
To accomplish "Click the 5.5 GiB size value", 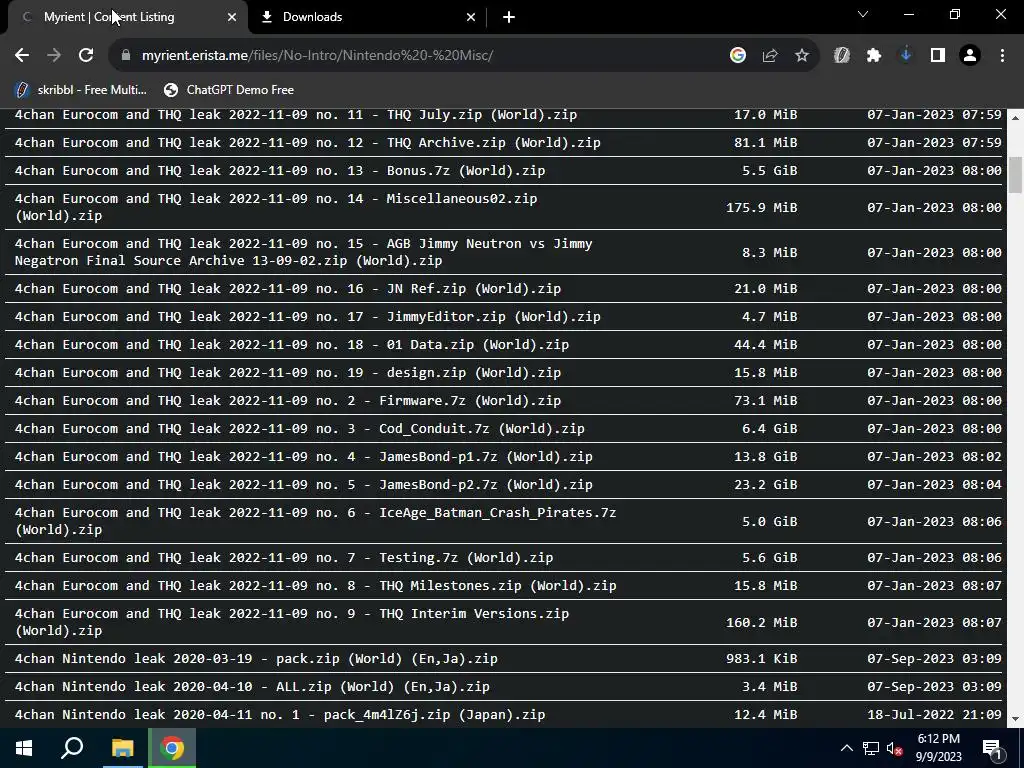I will pos(769,171).
